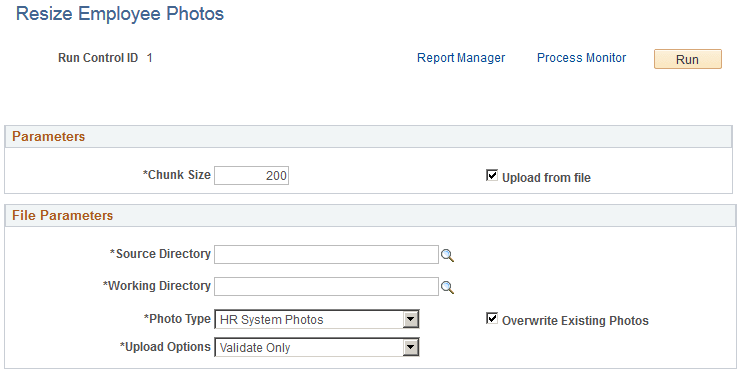Click the Run button
Viewport: 744px width, 376px height.
click(688, 59)
